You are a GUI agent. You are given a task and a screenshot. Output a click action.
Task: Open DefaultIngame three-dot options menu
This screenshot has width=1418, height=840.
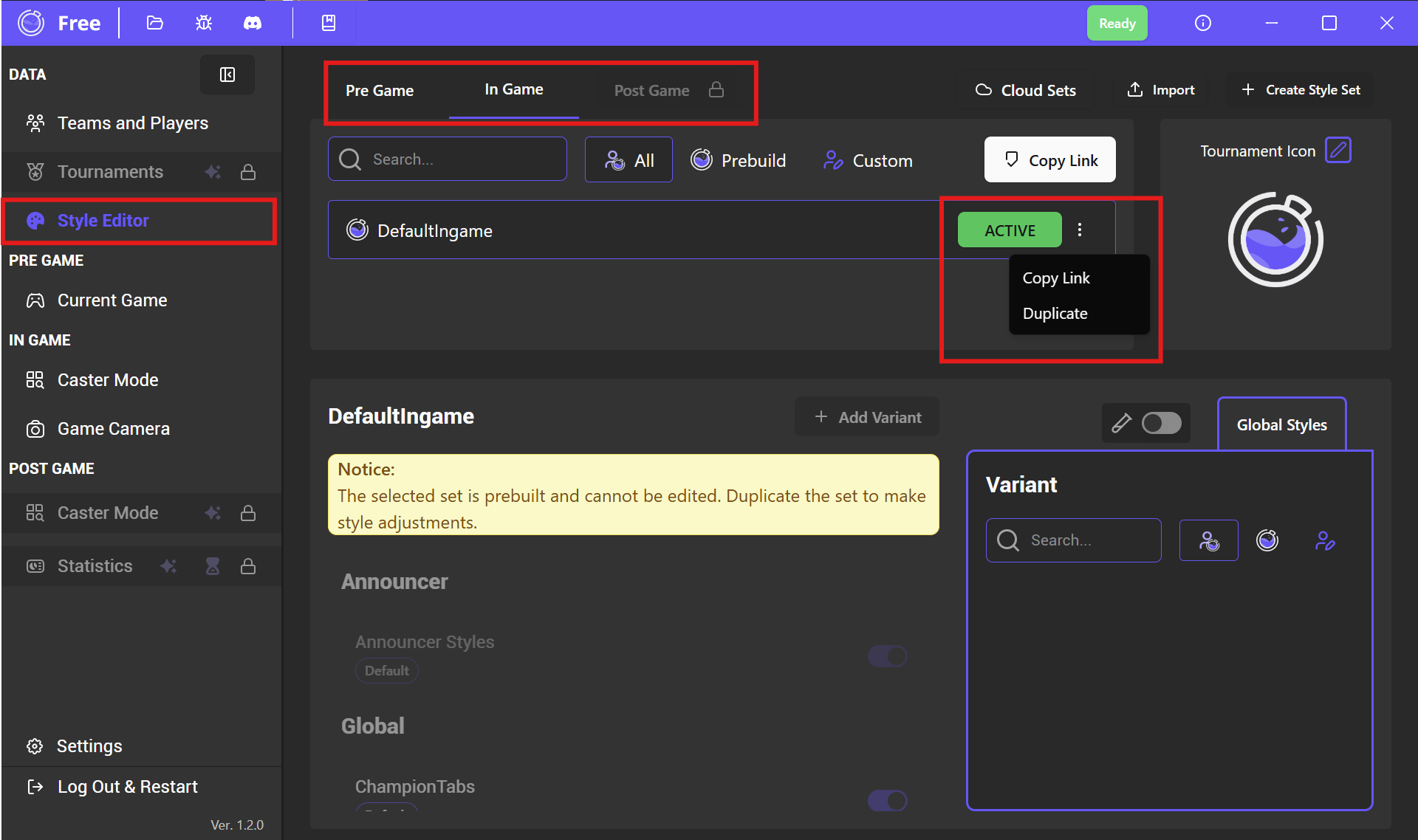coord(1080,230)
